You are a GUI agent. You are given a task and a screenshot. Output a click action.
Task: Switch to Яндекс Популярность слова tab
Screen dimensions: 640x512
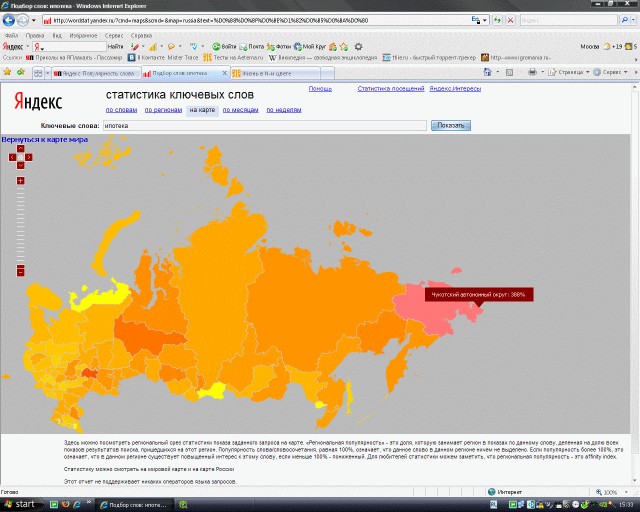(x=96, y=73)
